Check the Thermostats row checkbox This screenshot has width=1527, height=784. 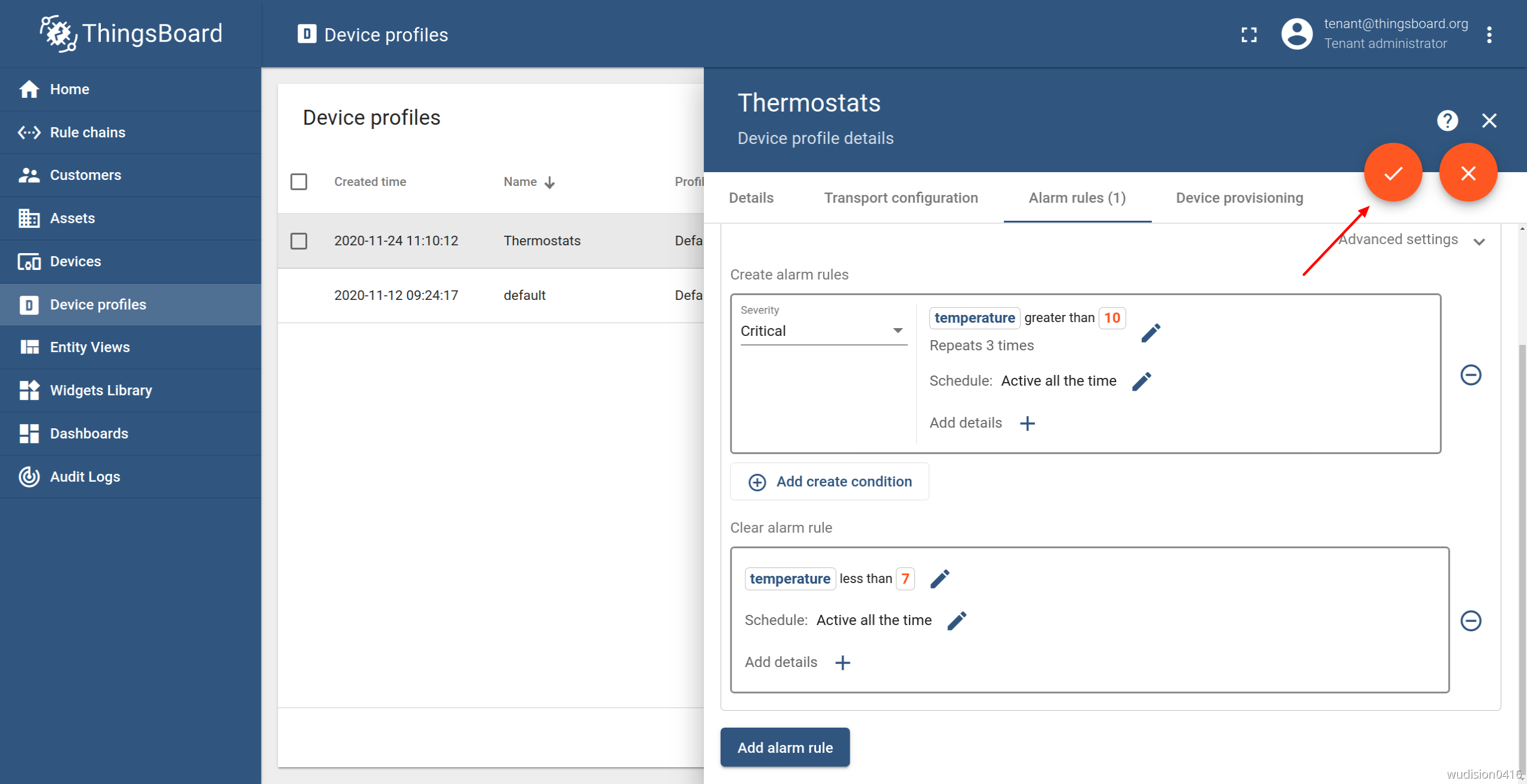pyautogui.click(x=299, y=241)
